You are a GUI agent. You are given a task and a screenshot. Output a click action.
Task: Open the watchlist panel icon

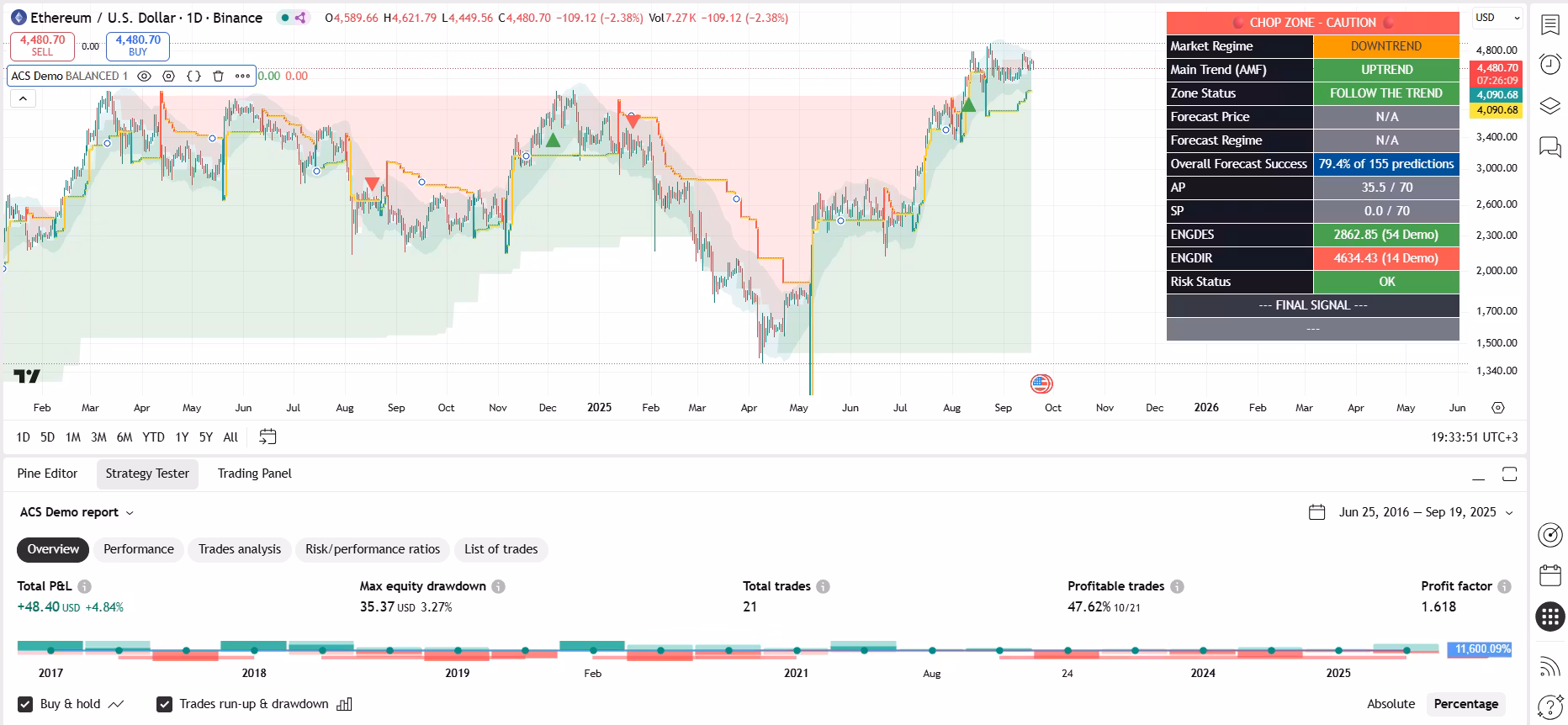point(1549,24)
